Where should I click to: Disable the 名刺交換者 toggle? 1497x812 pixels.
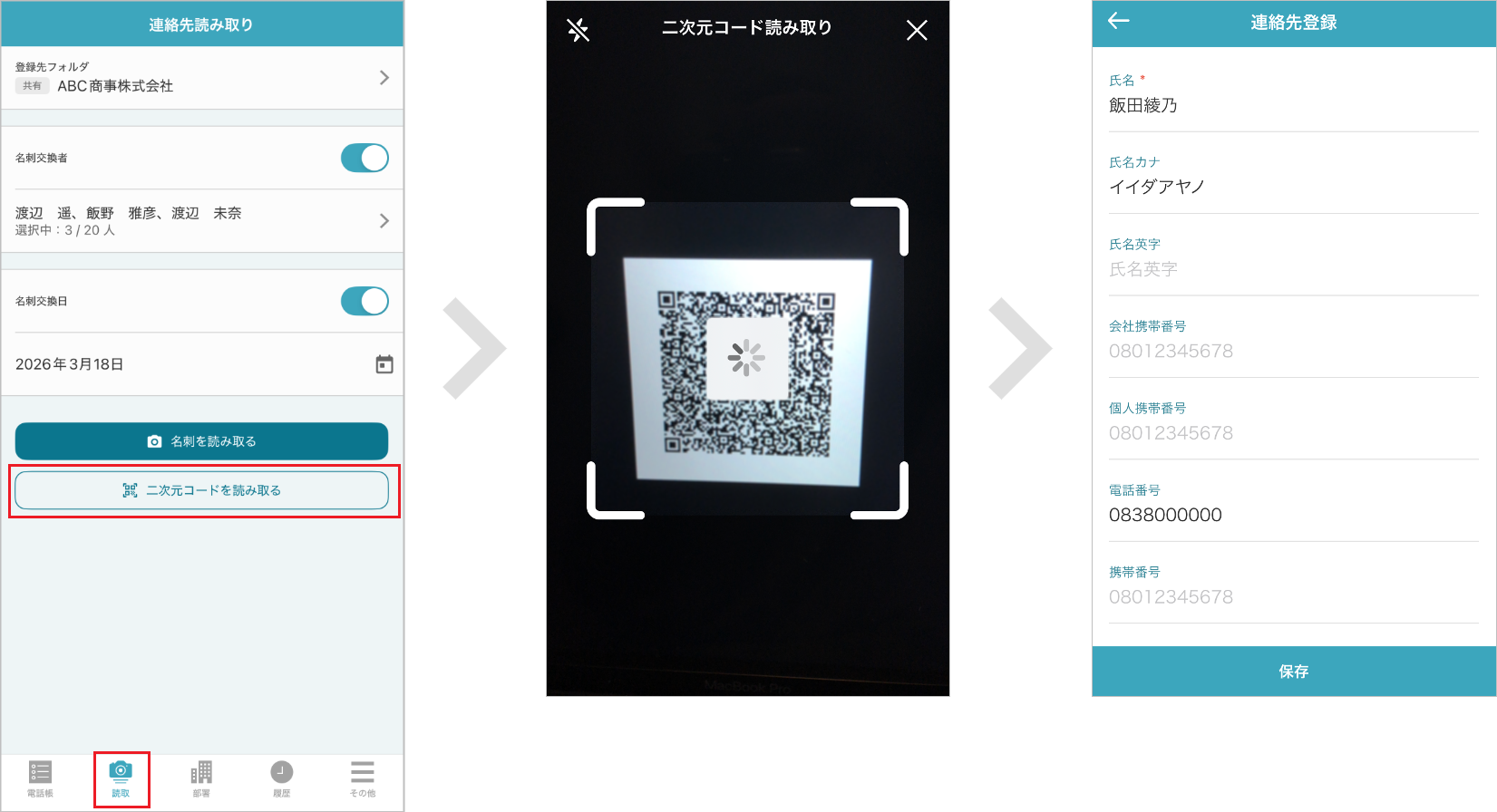pos(365,158)
